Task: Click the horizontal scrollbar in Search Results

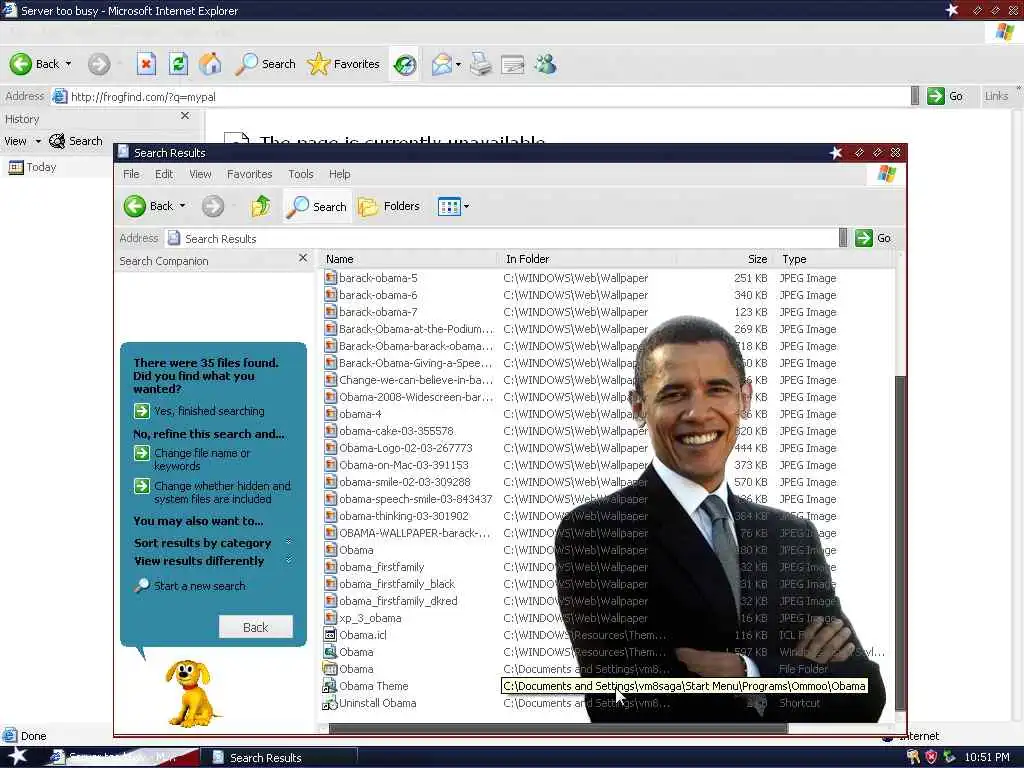Action: [x=558, y=728]
